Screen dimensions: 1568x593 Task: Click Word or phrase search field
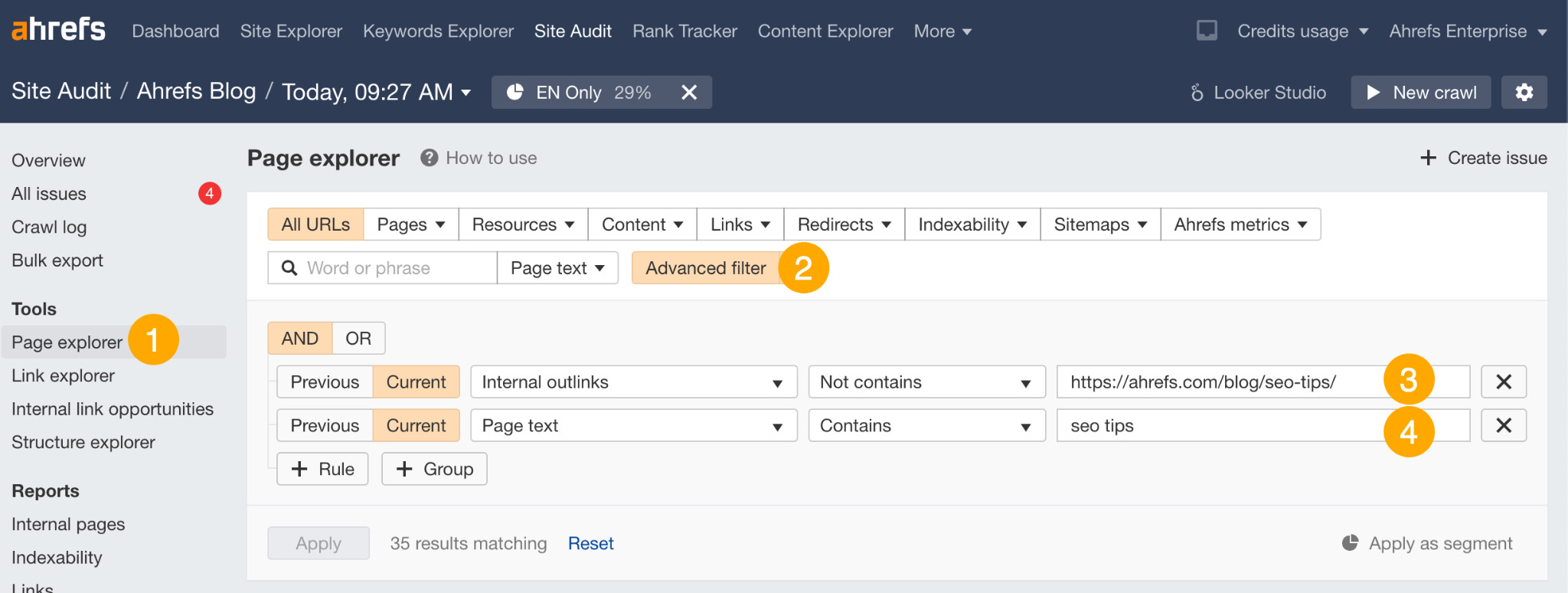pos(382,268)
